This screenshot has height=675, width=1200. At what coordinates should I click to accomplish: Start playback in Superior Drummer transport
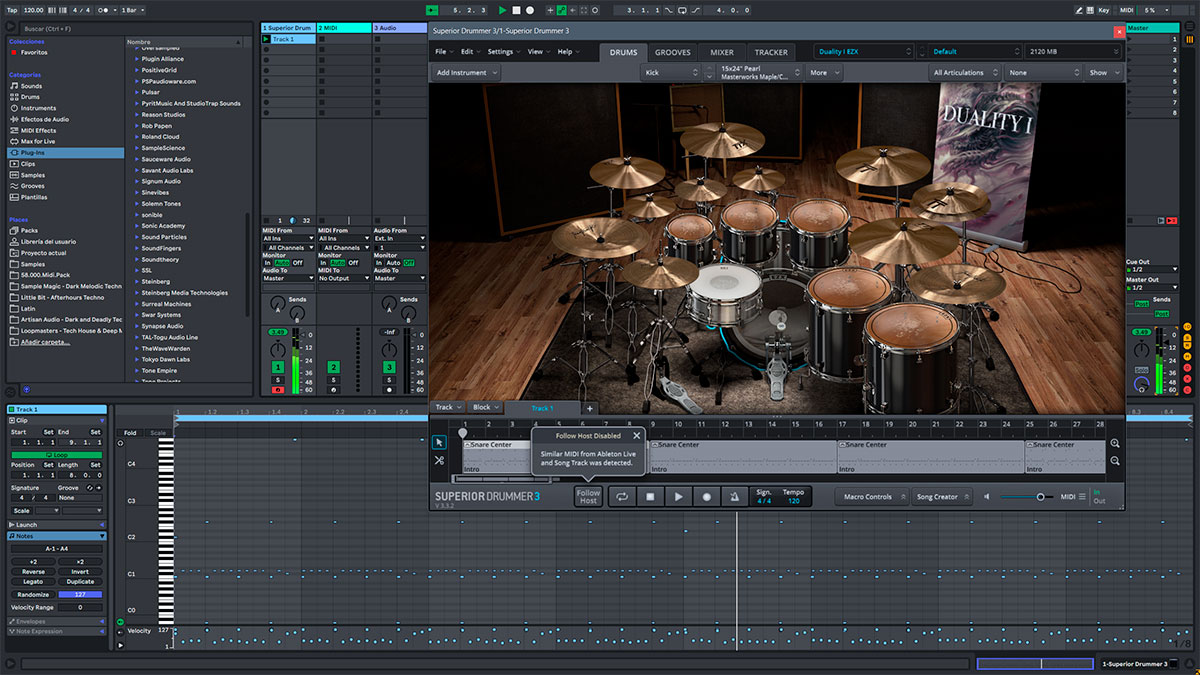point(678,496)
